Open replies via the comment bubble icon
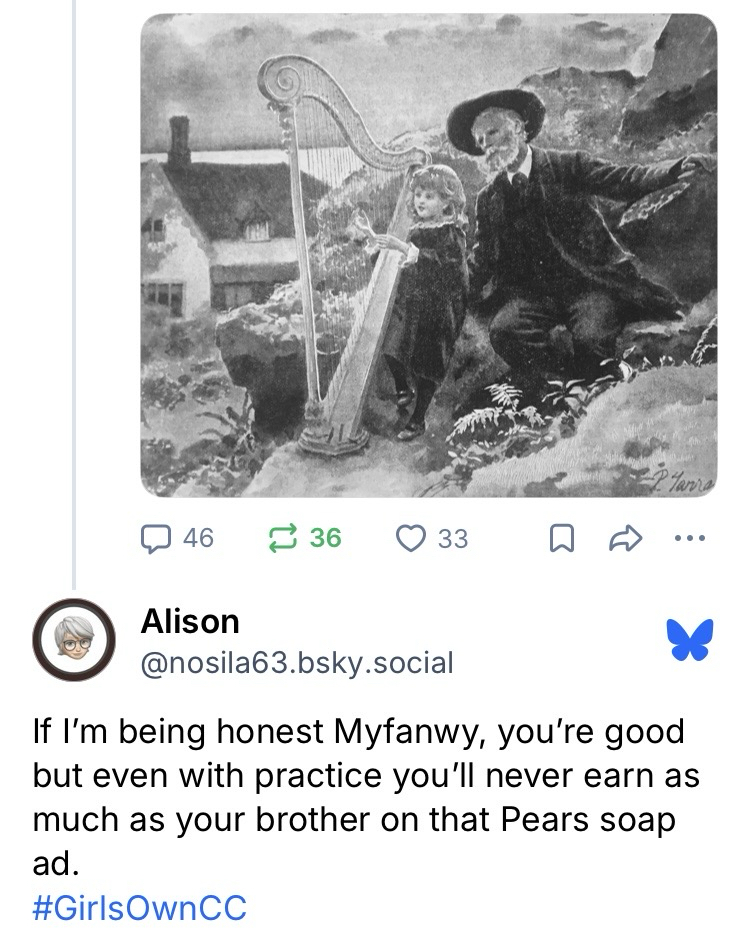 click(x=155, y=538)
